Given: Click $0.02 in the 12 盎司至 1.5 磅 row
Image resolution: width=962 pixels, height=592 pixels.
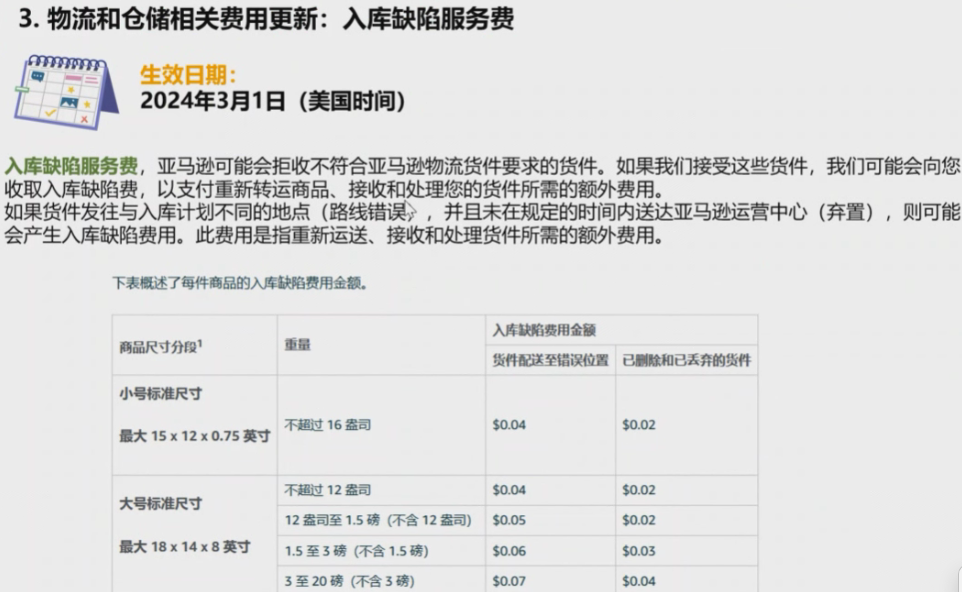Looking at the screenshot, I should pyautogui.click(x=639, y=520).
